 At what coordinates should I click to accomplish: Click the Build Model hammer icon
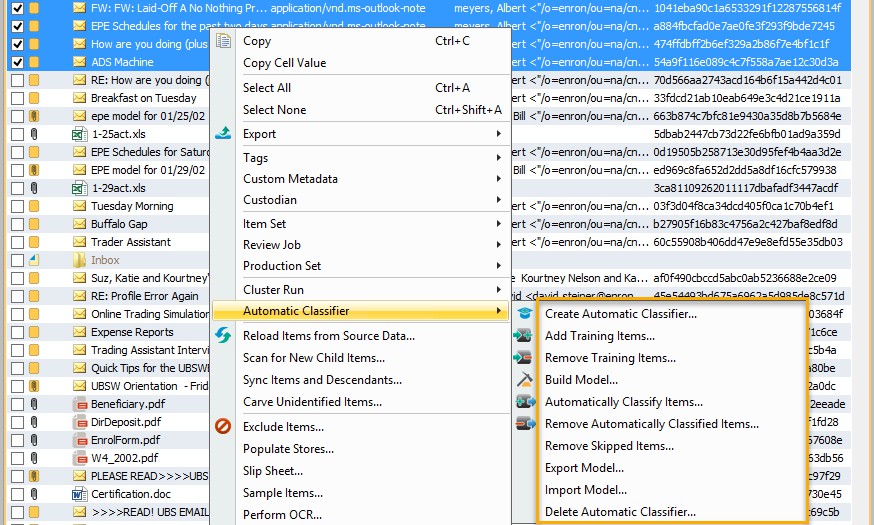(x=525, y=380)
